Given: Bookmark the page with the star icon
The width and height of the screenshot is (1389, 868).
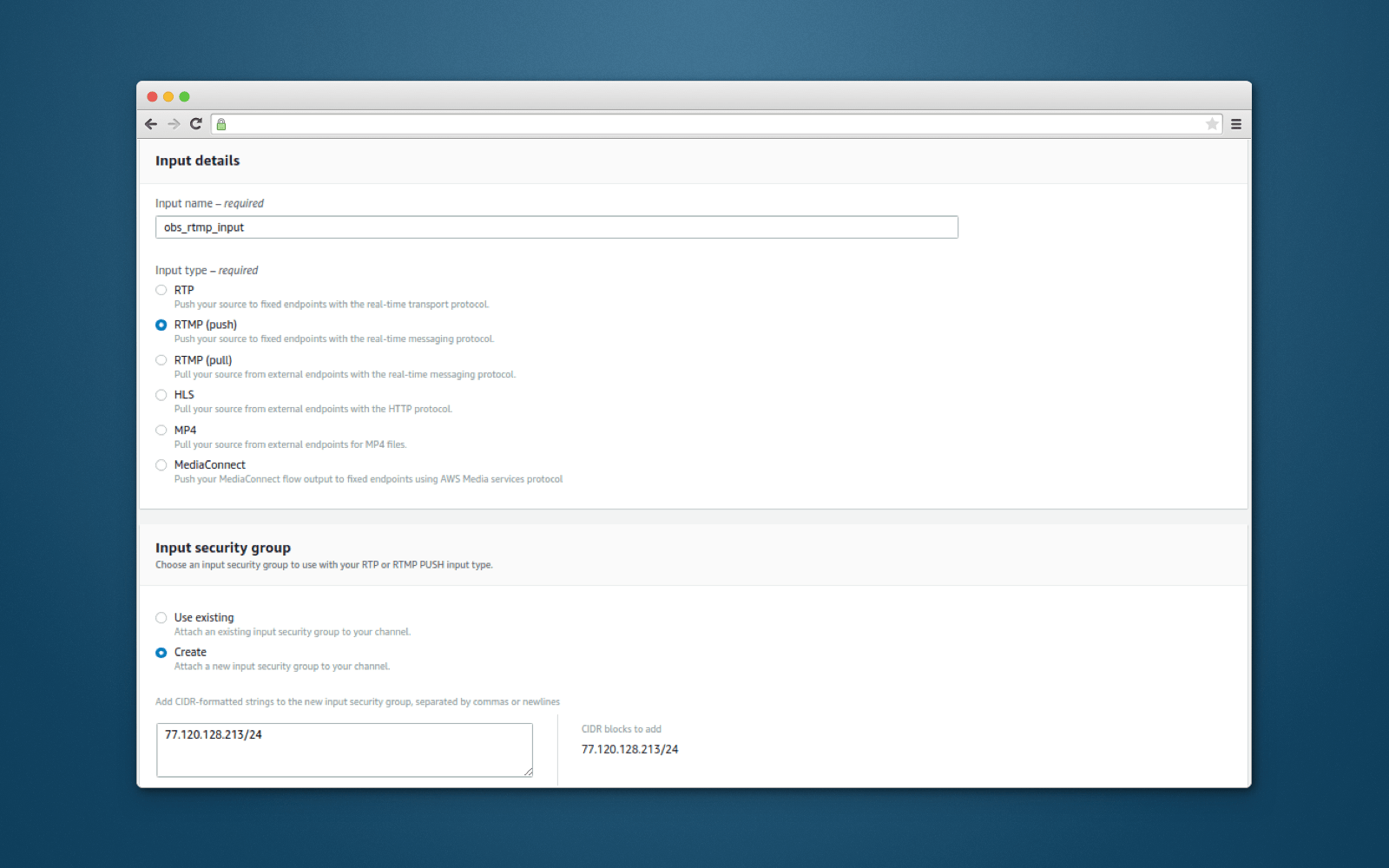Looking at the screenshot, I should [1212, 124].
